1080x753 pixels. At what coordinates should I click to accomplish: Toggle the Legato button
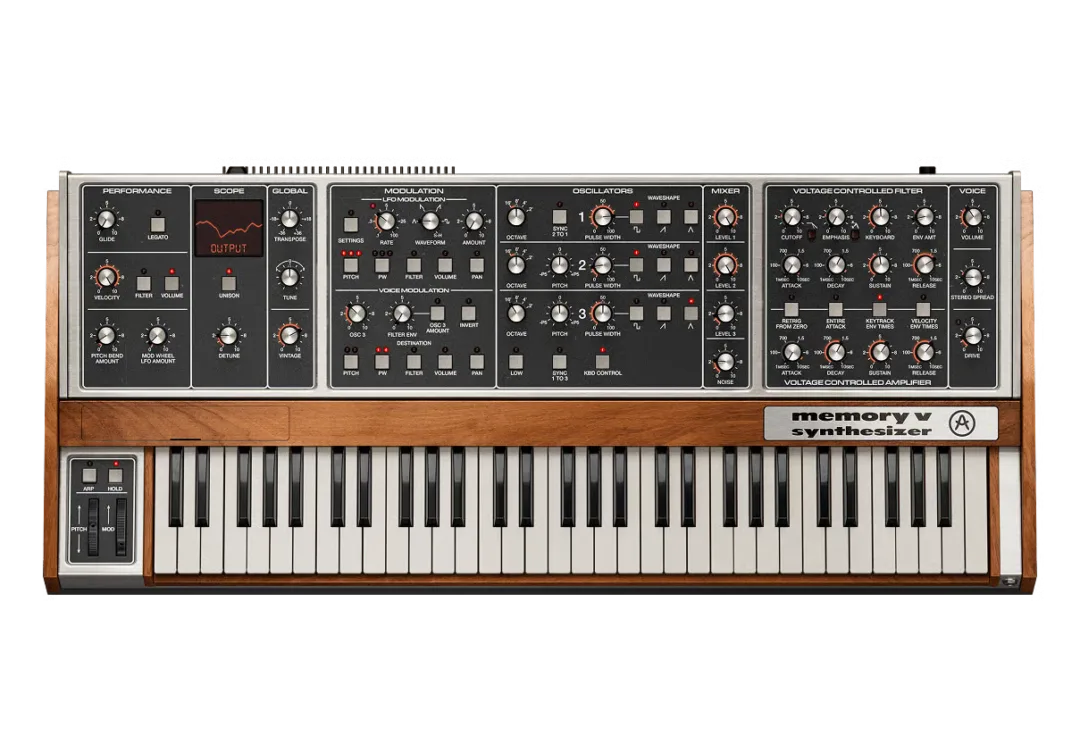tap(158, 224)
